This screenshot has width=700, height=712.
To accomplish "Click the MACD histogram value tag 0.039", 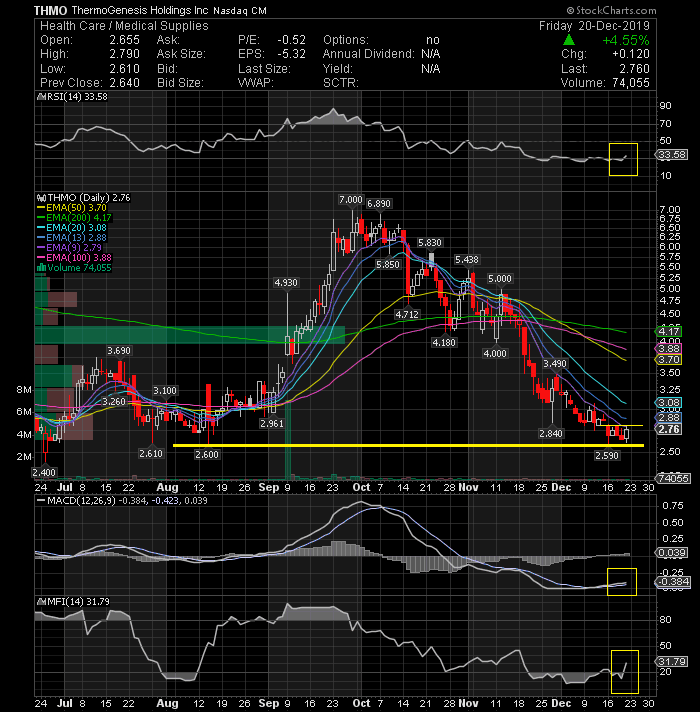I will point(672,553).
